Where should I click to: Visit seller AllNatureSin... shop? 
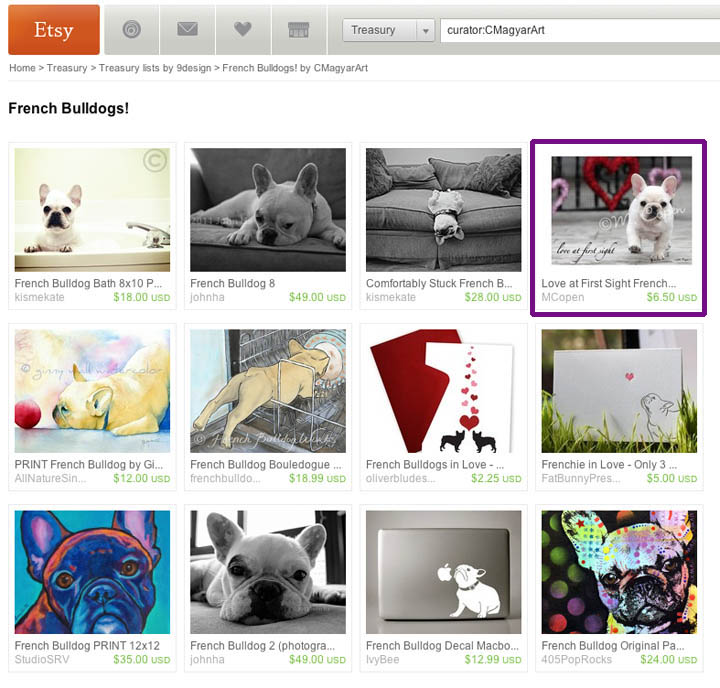pos(50,479)
